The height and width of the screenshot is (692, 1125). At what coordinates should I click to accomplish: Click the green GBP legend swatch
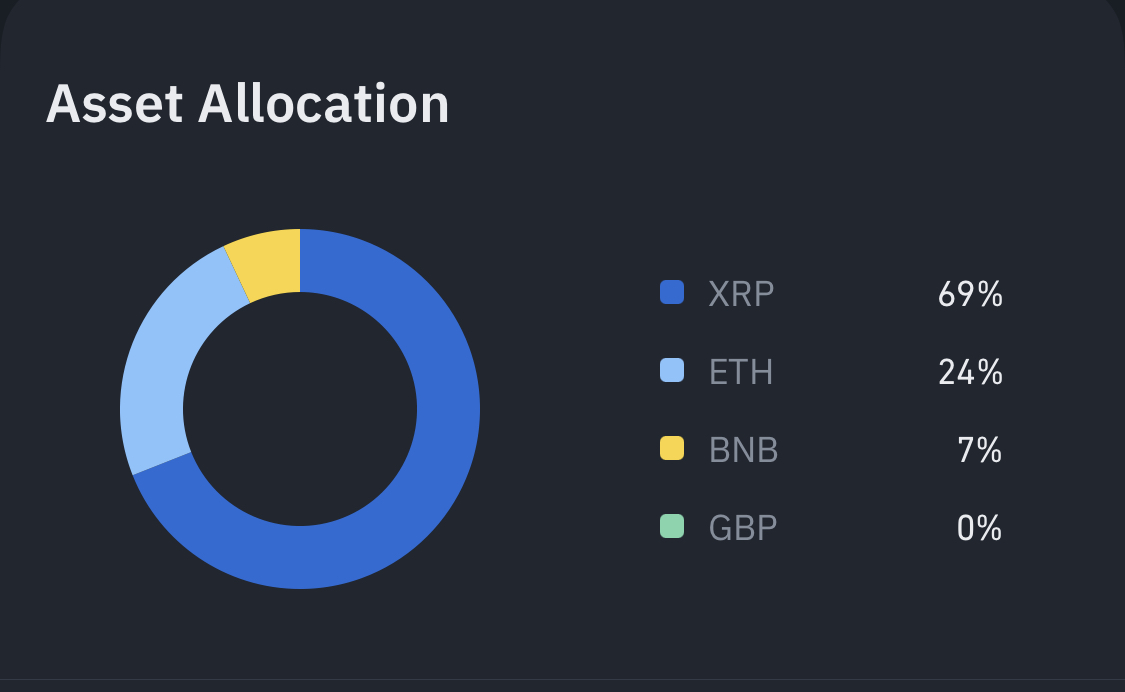[672, 526]
